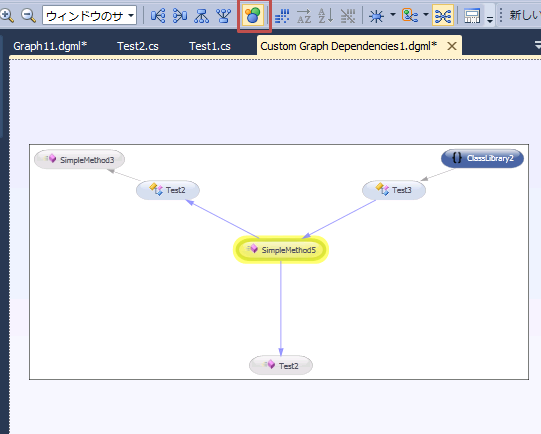Click the zoom out magnifier icon
This screenshot has height=434, width=541.
click(28, 15)
